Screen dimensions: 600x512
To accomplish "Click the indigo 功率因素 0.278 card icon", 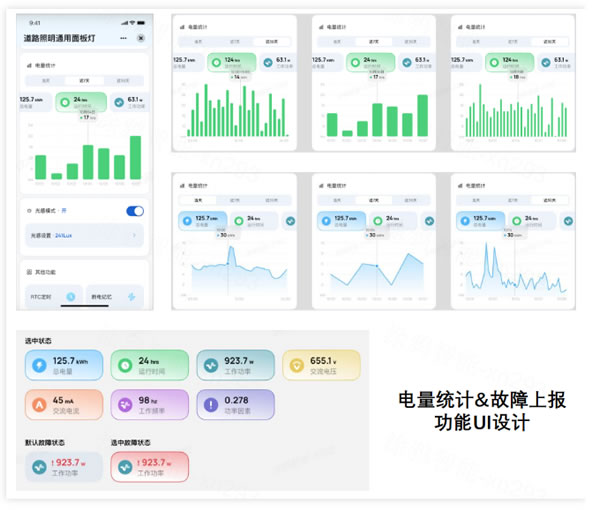I will (211, 404).
